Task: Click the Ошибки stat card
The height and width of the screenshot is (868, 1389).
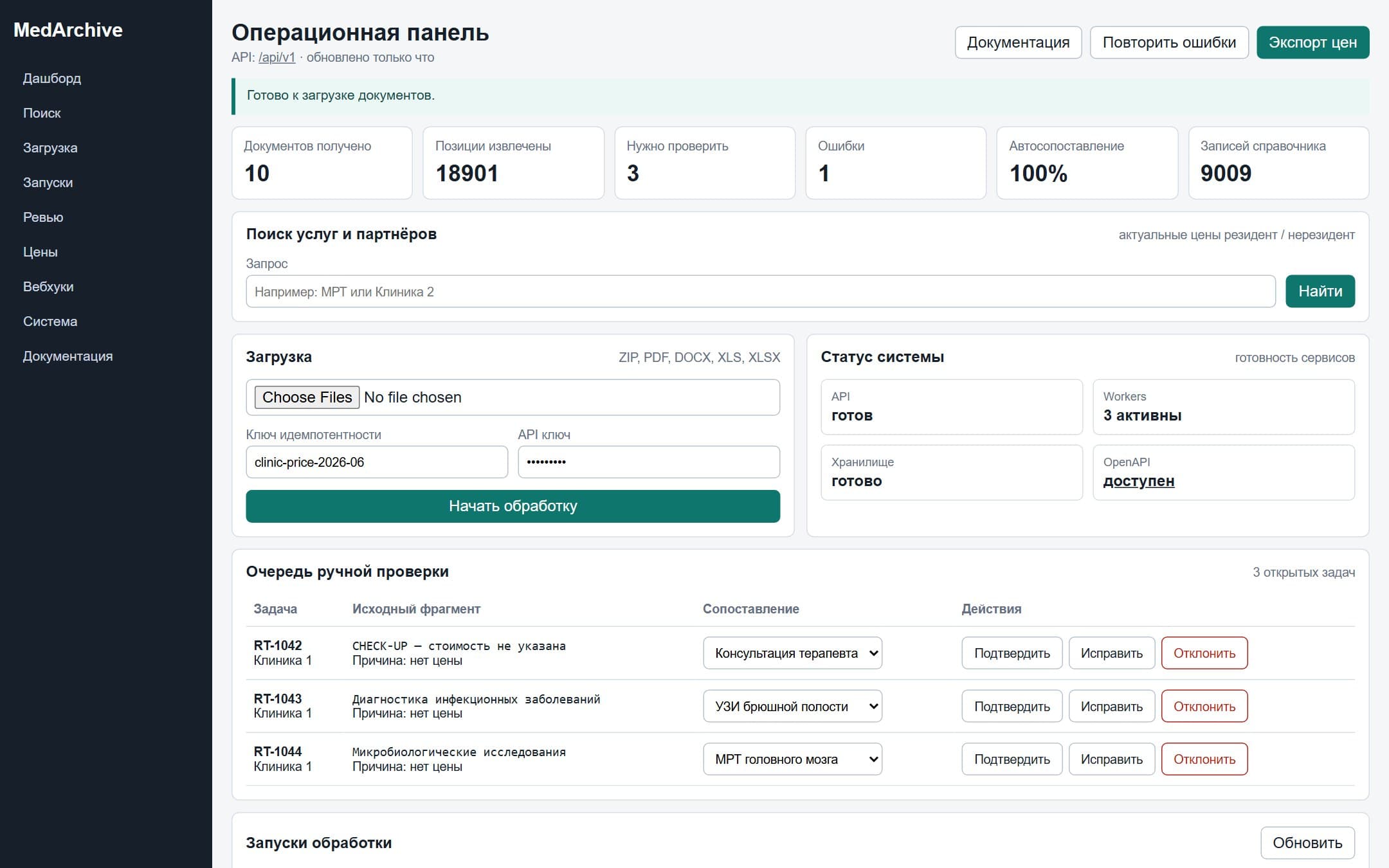Action: (896, 163)
